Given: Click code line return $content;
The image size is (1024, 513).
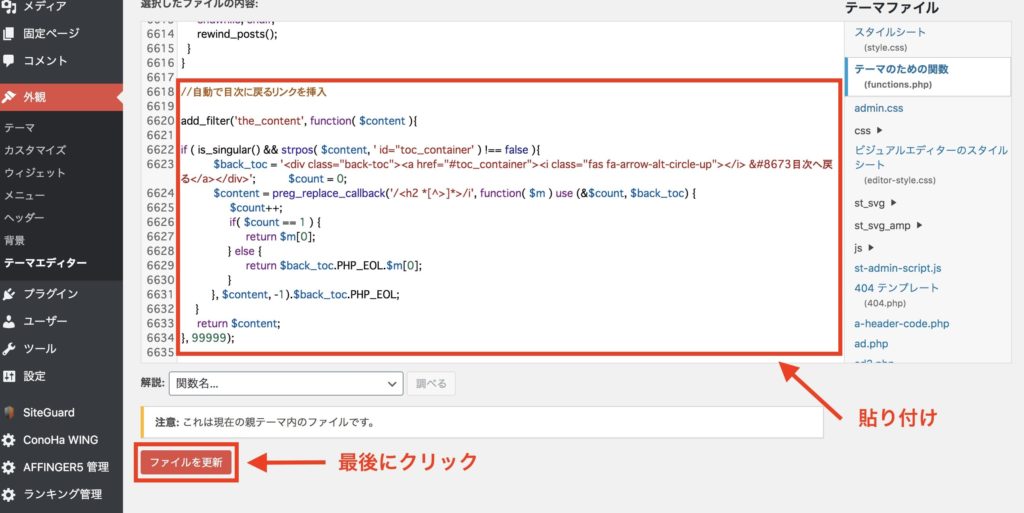Looking at the screenshot, I should point(238,324).
